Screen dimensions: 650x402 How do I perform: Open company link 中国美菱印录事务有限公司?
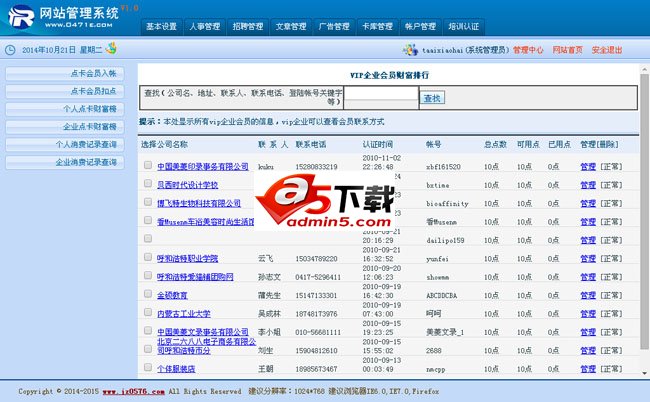203,167
